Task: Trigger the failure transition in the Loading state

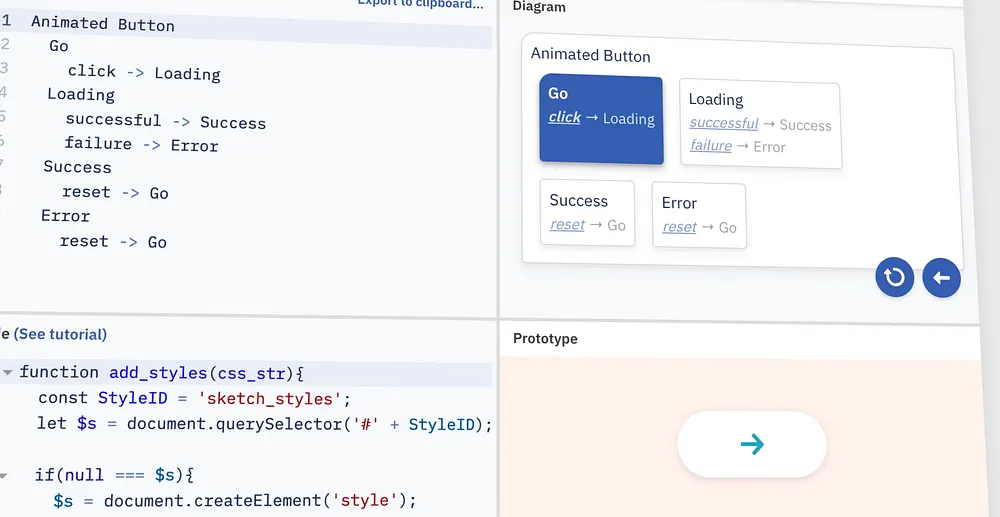Action: (x=710, y=146)
